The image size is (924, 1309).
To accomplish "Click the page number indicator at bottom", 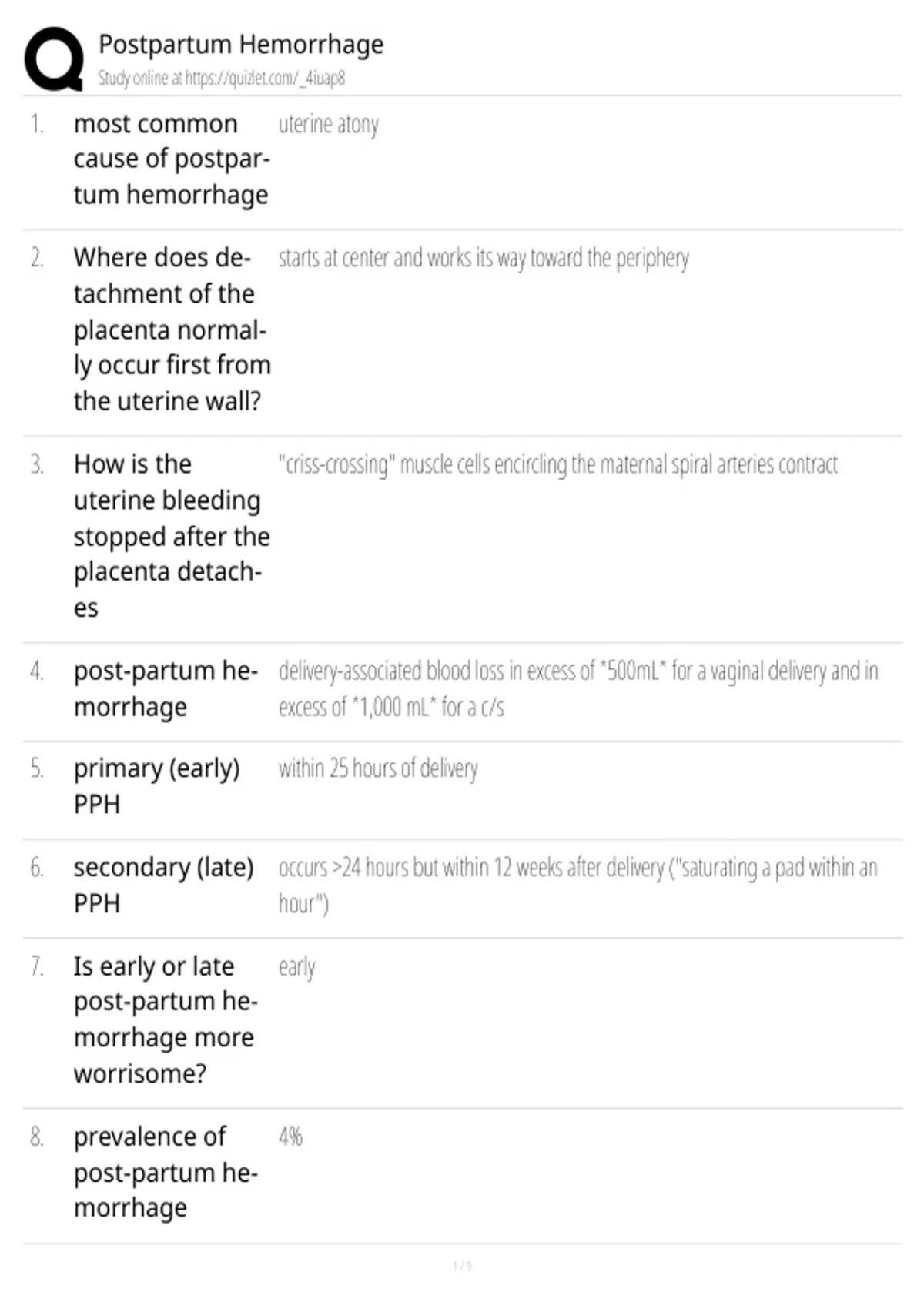I will point(462,1267).
